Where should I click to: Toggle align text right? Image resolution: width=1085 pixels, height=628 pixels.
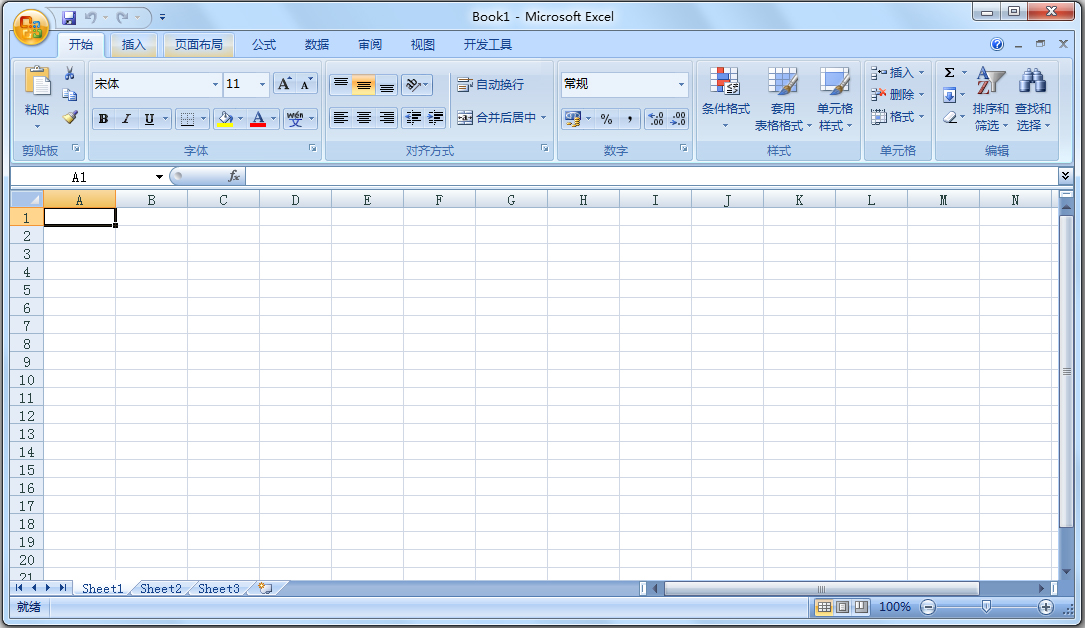[x=387, y=118]
